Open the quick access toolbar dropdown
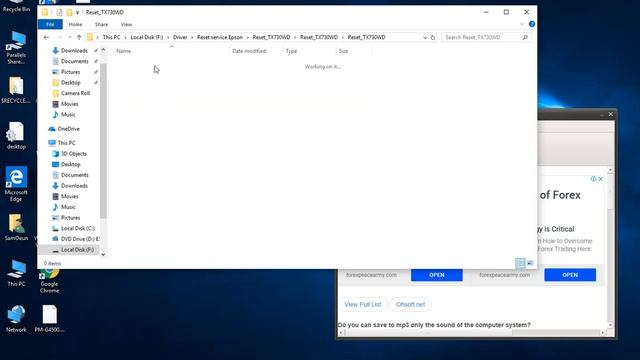Image resolution: width=640 pixels, height=360 pixels. [x=77, y=13]
